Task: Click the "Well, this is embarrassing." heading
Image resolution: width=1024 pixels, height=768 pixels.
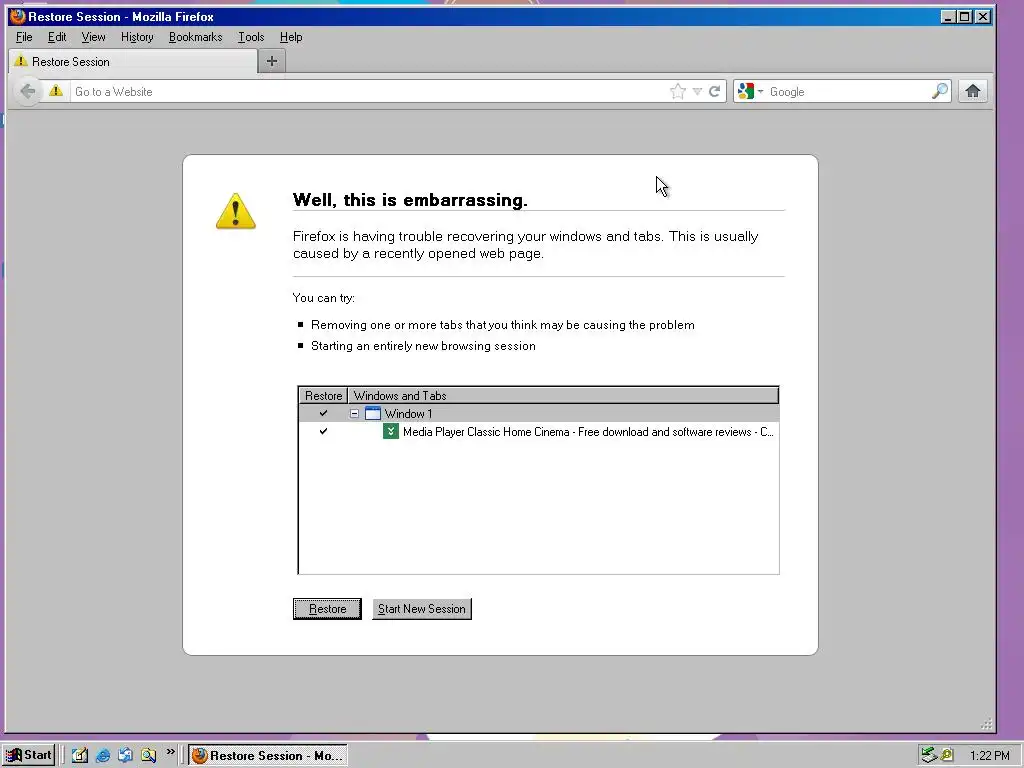Action: coord(410,199)
